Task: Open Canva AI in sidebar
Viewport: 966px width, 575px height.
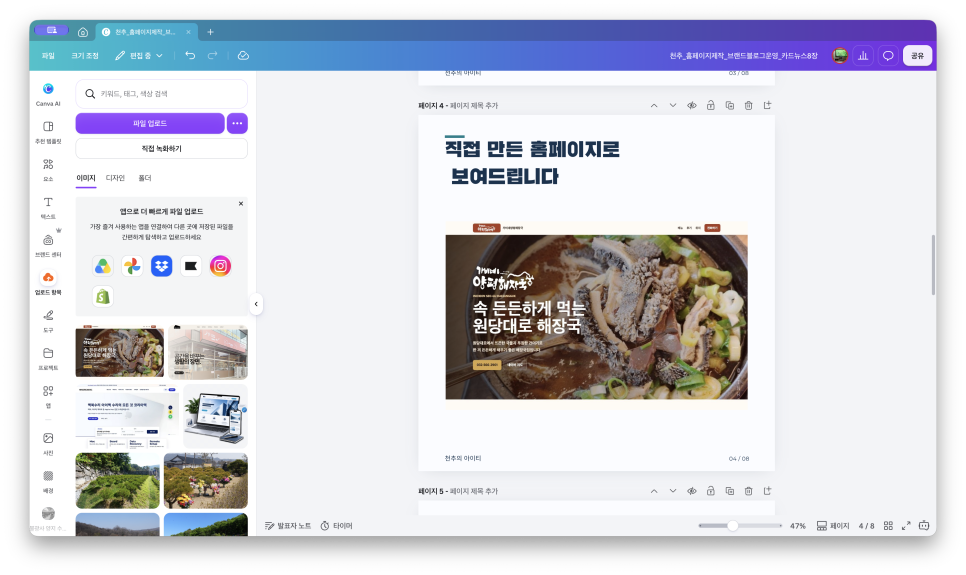Action: [48, 94]
